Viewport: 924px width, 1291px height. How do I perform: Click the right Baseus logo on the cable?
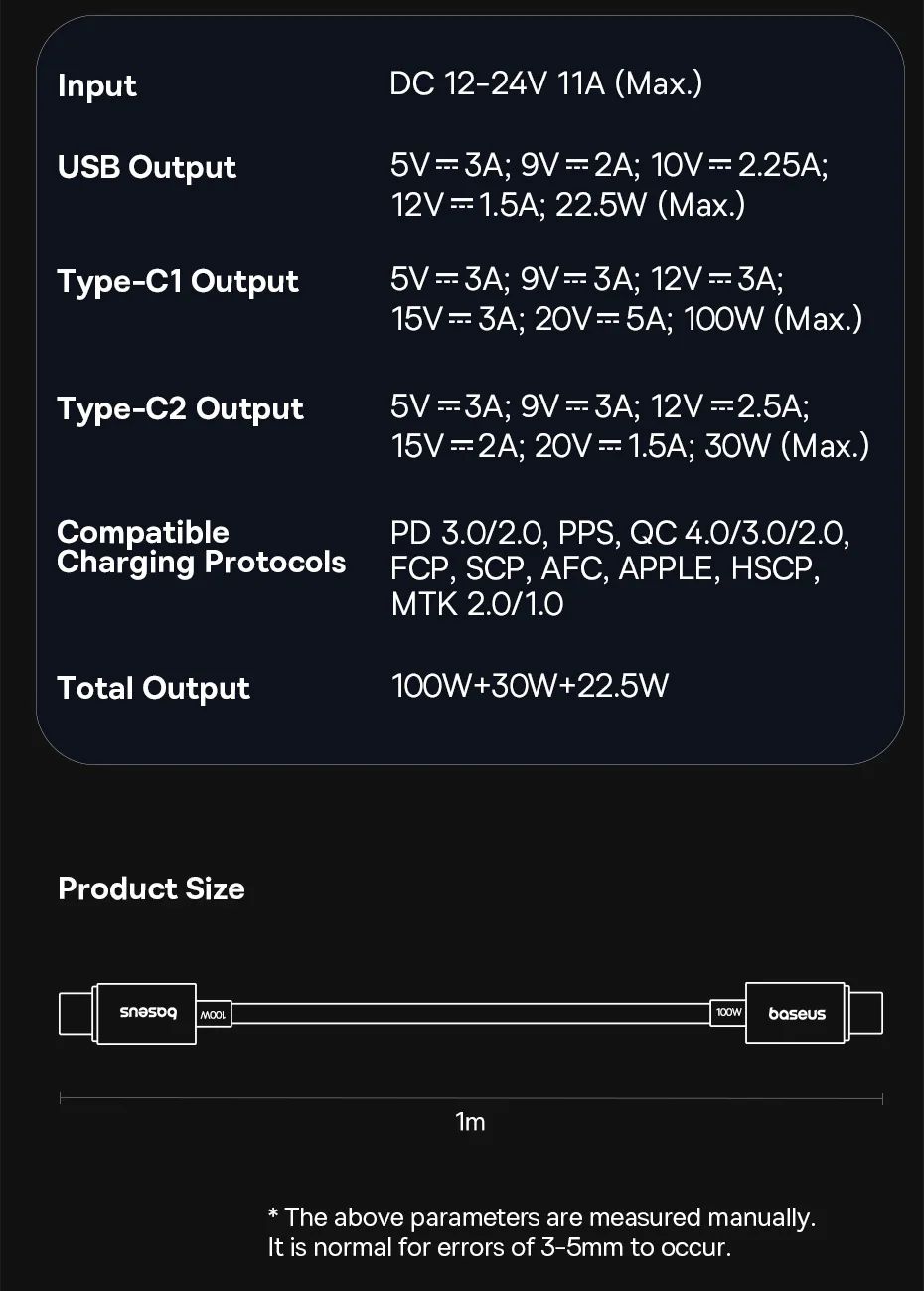pyautogui.click(x=797, y=1014)
